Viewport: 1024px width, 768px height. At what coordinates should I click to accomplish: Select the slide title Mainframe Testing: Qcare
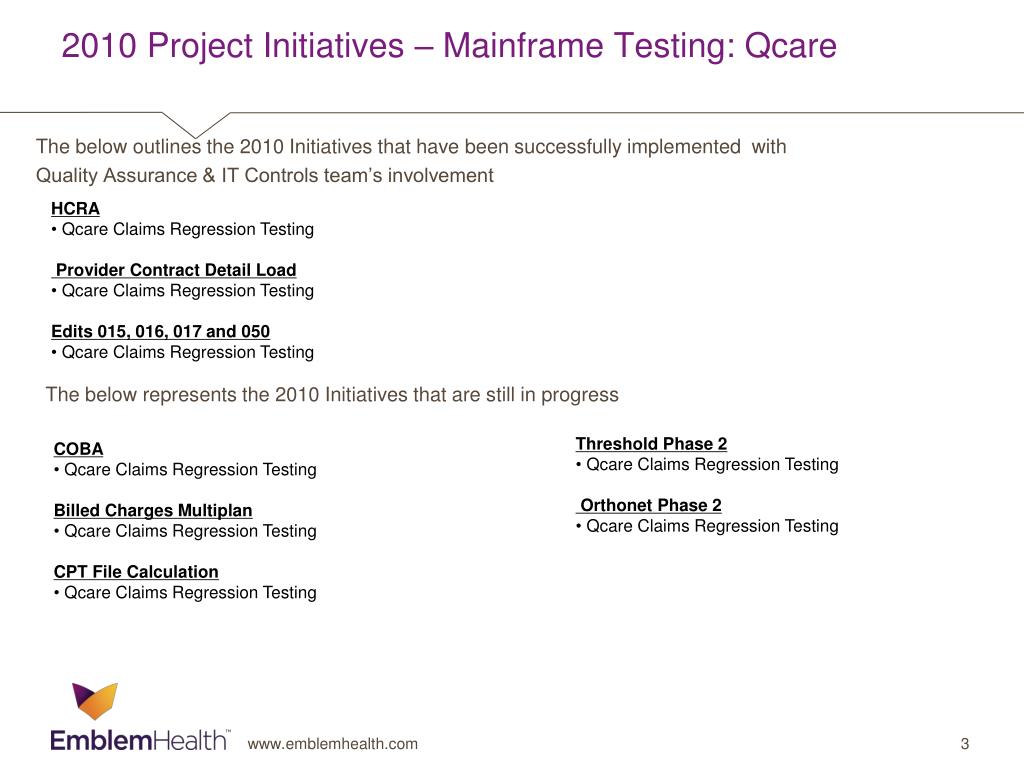tap(449, 46)
